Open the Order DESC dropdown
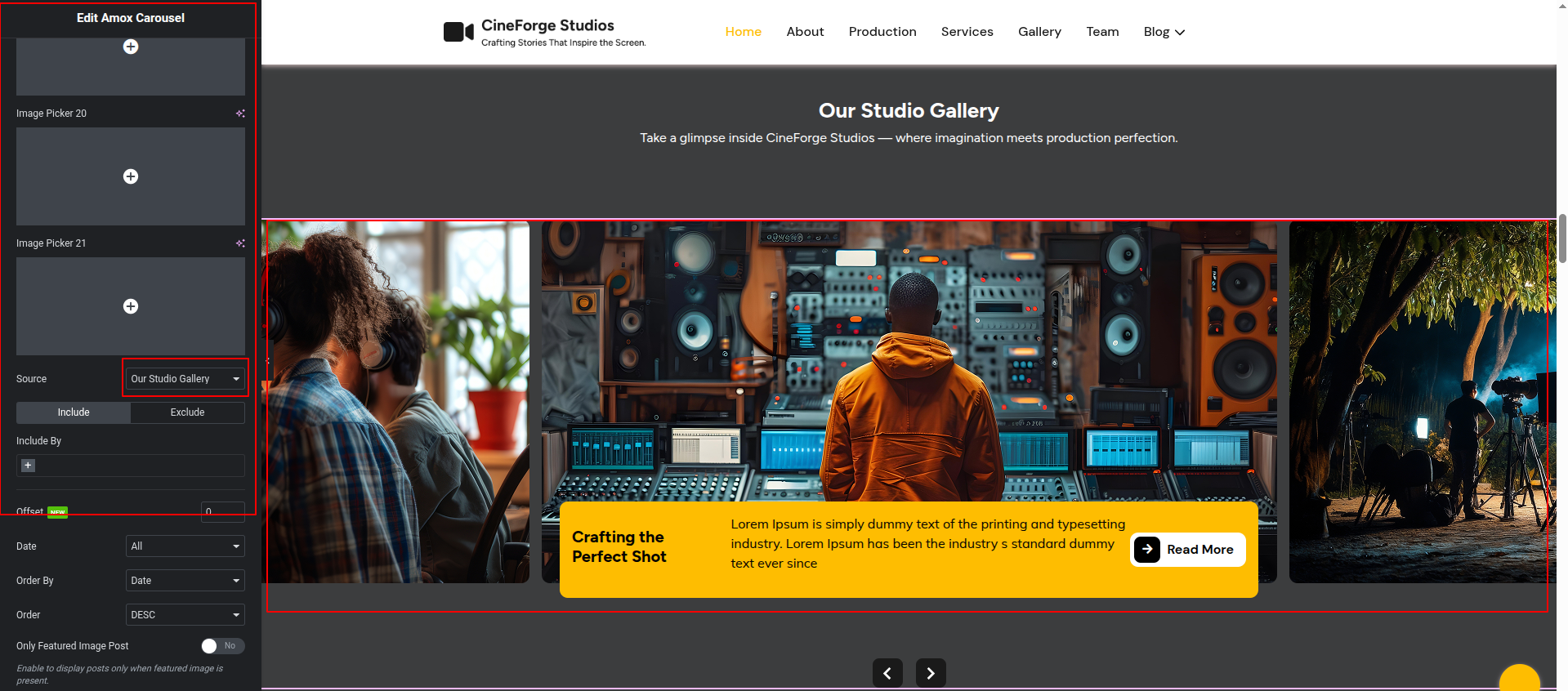This screenshot has width=1568, height=691. point(185,615)
